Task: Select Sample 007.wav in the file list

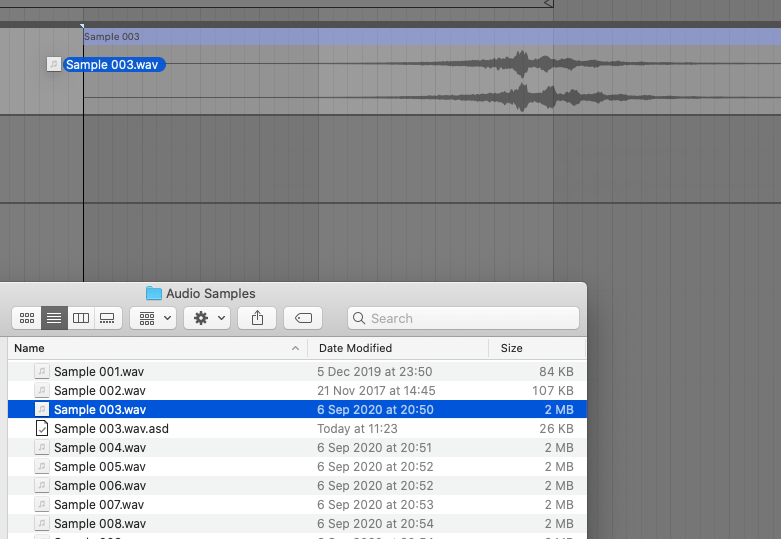Action: pyautogui.click(x=99, y=504)
